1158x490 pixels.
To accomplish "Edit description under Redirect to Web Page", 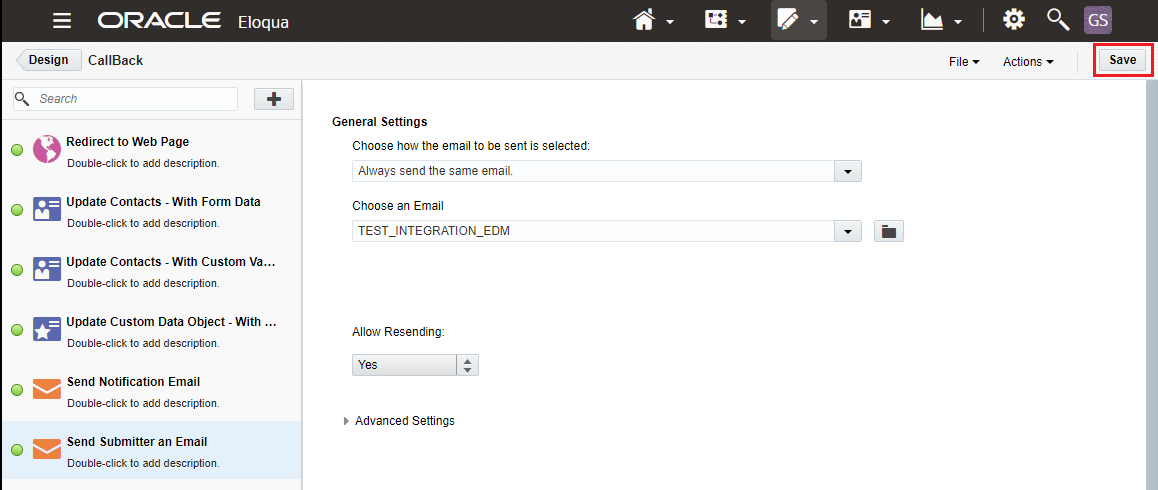I will click(143, 163).
